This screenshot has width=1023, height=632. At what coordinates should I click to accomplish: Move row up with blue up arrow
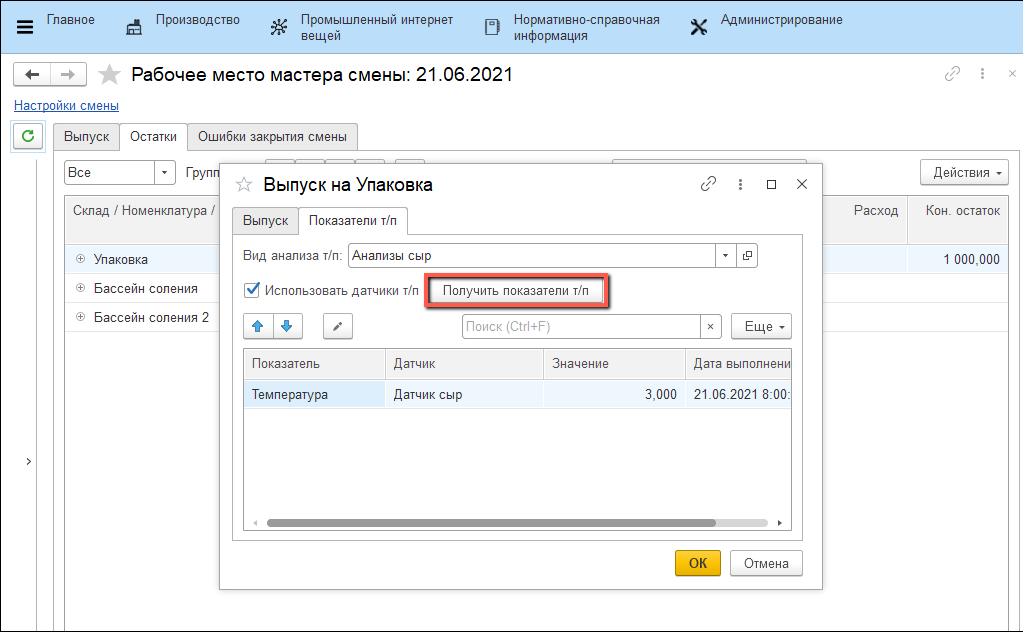pyautogui.click(x=257, y=327)
